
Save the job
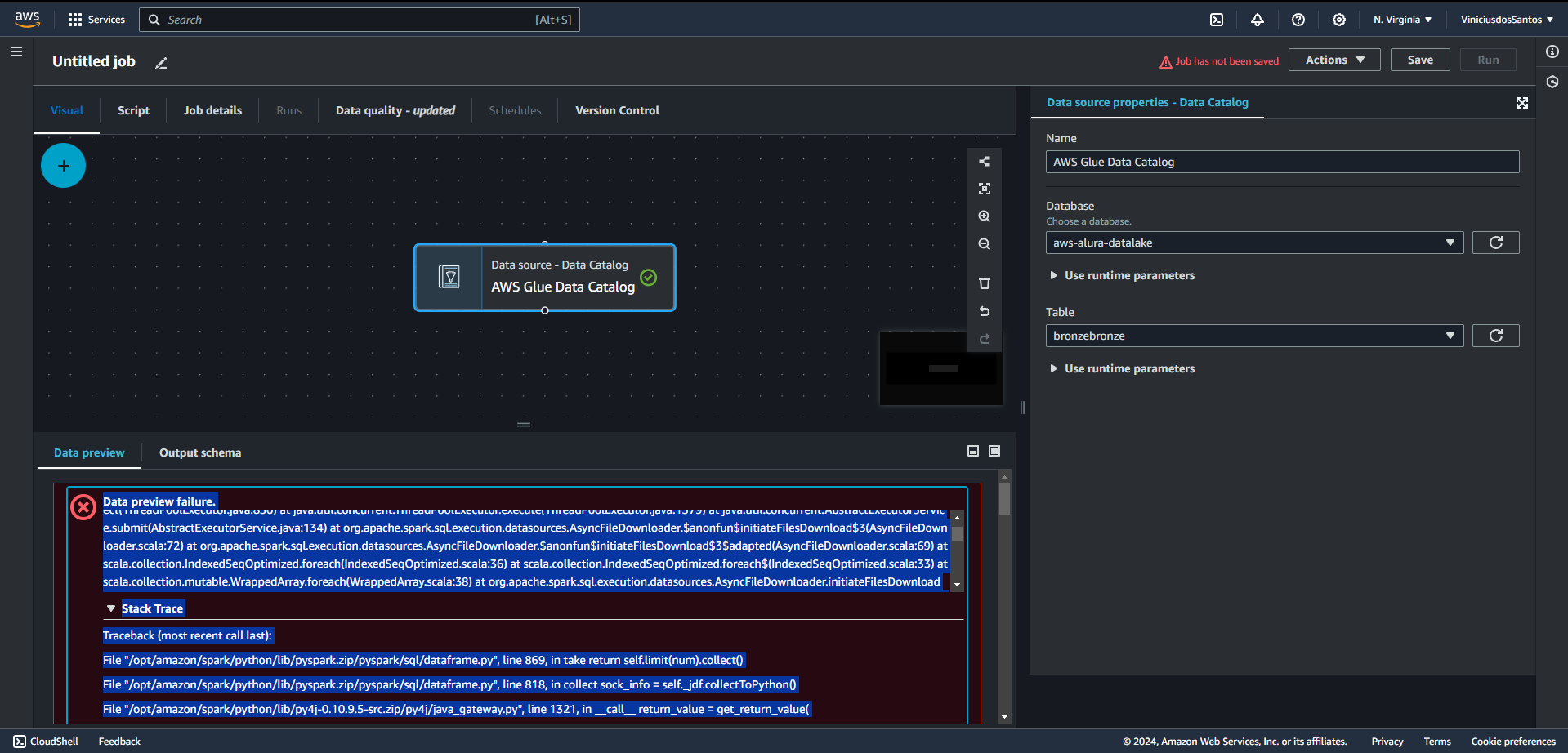(1420, 60)
